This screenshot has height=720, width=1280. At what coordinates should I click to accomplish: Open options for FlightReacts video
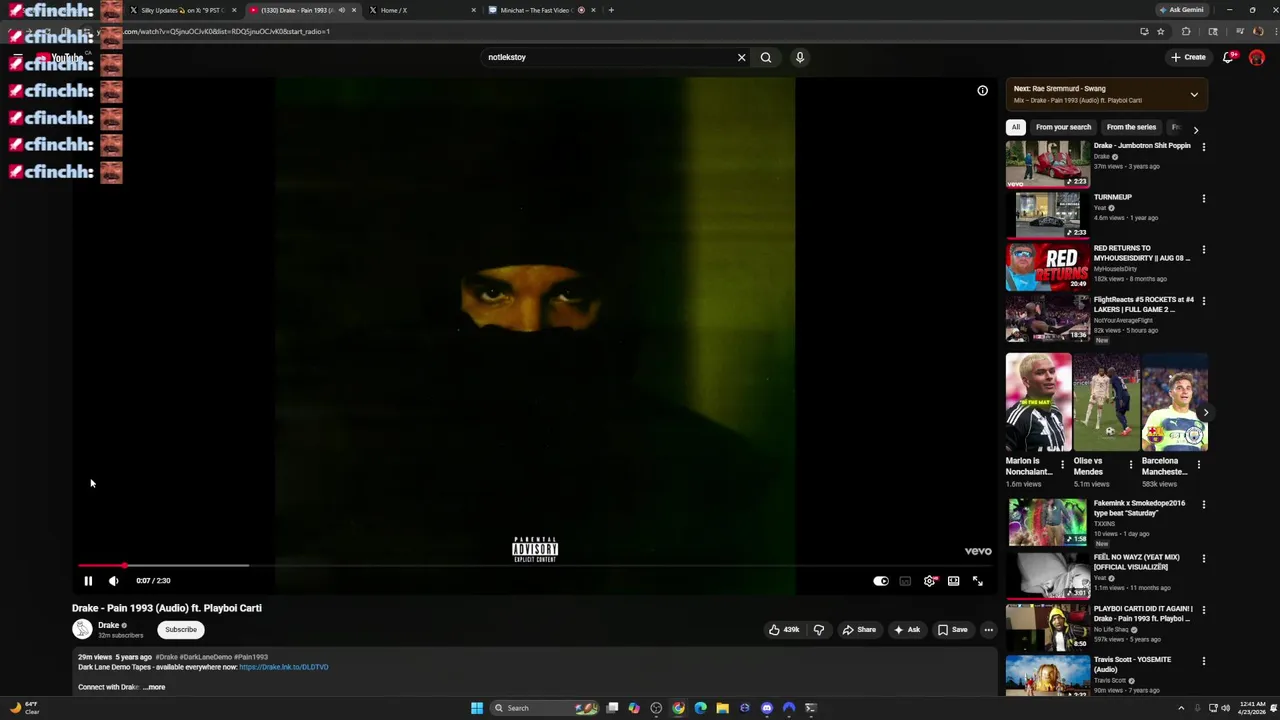[x=1204, y=301]
